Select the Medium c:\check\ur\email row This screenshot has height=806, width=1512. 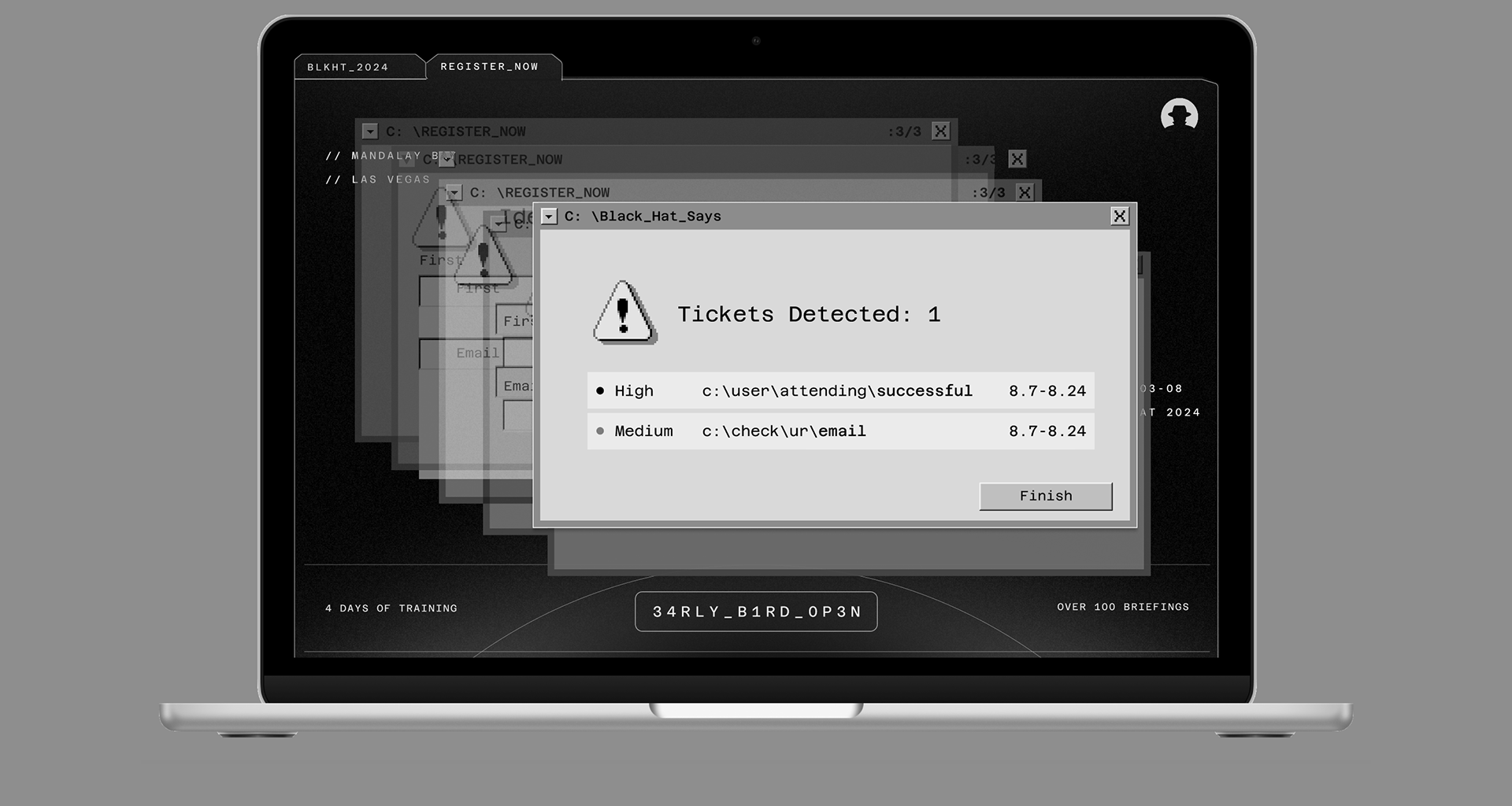(x=840, y=431)
